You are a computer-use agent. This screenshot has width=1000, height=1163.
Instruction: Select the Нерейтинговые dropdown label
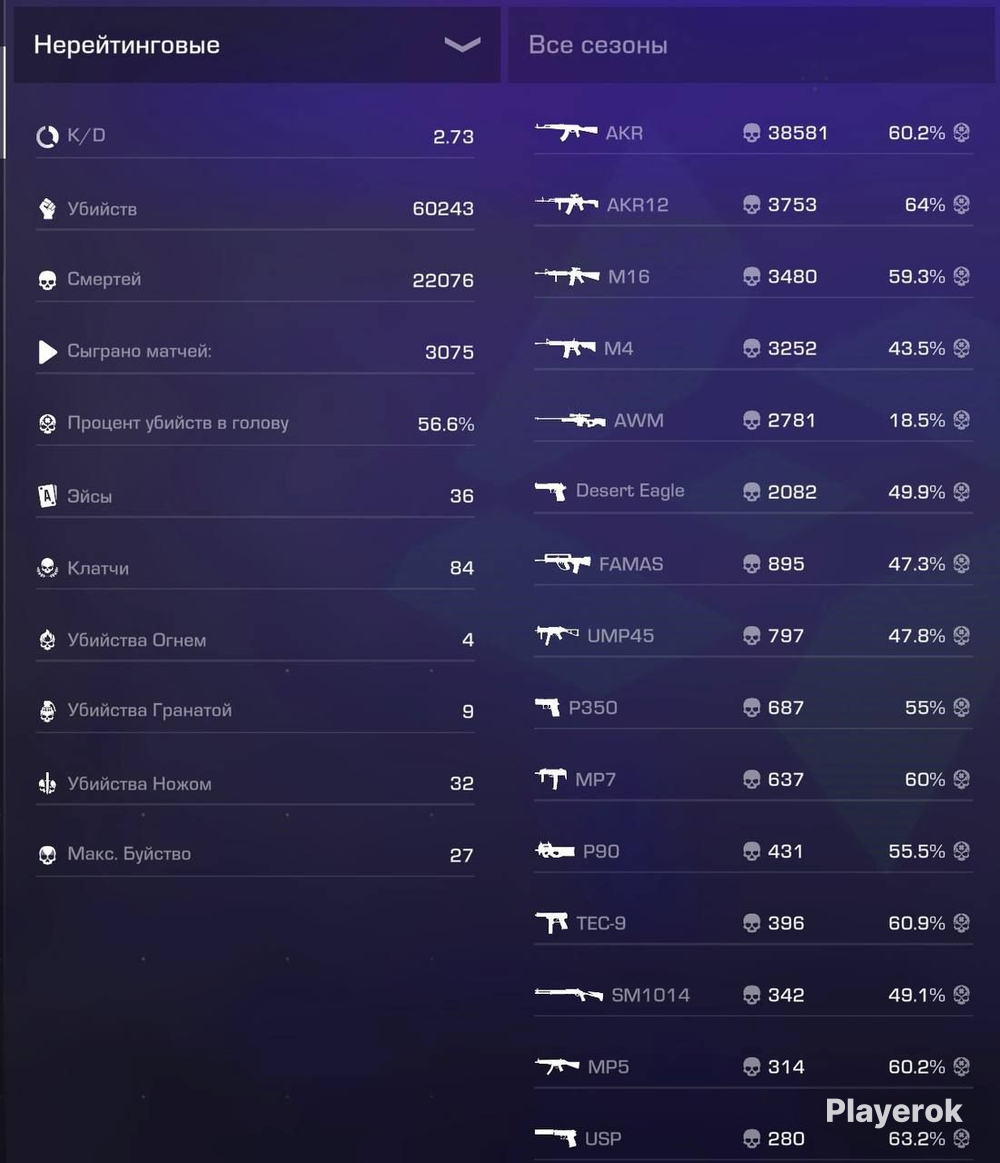click(127, 45)
